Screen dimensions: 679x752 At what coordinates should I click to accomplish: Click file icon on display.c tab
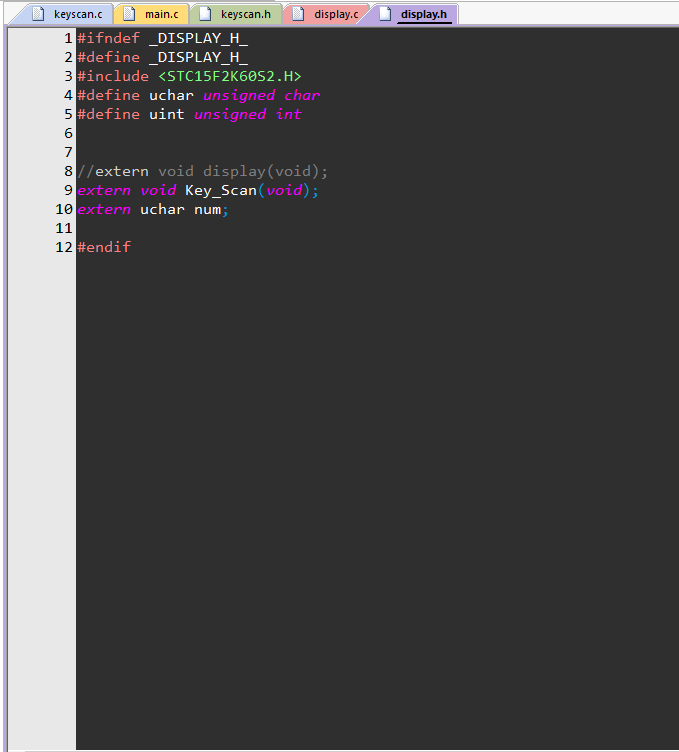point(298,14)
